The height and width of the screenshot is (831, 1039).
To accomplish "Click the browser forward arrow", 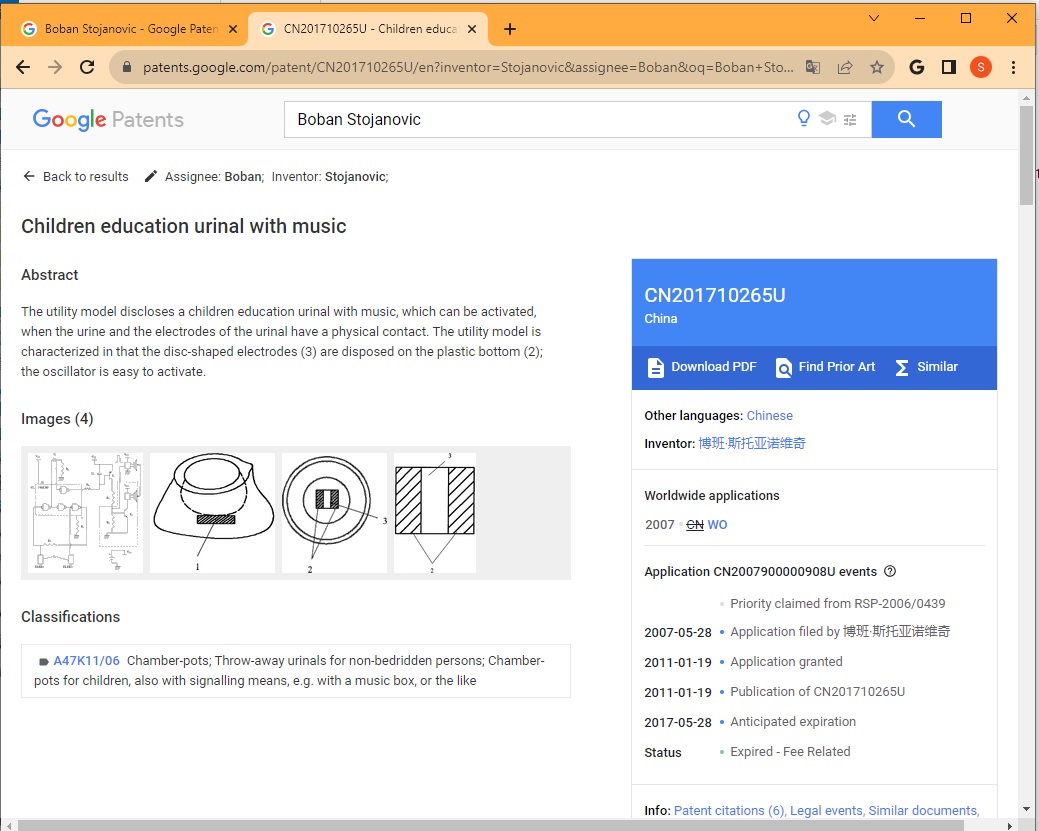I will pos(55,67).
